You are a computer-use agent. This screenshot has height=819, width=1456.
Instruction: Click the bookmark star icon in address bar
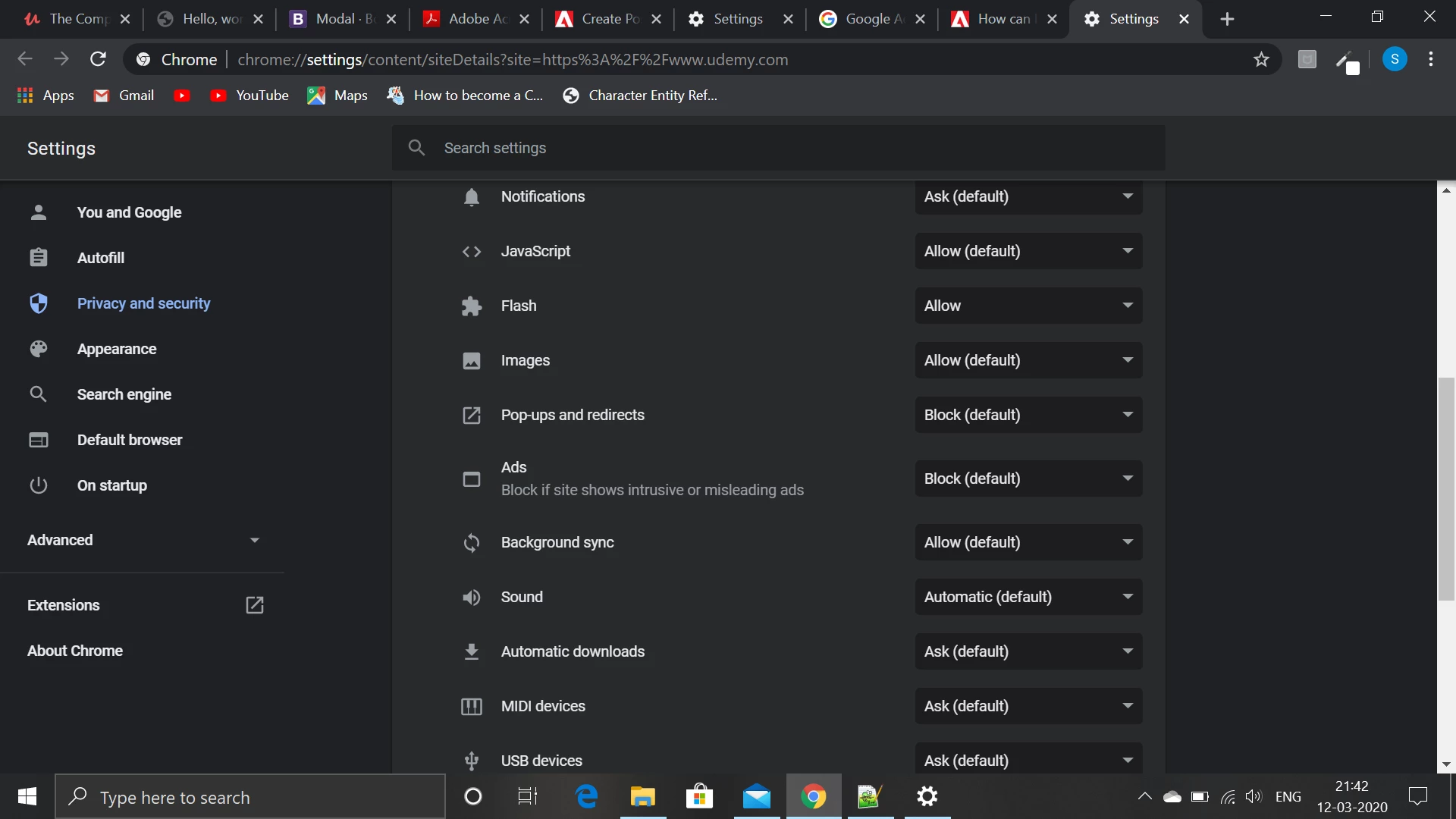point(1261,59)
